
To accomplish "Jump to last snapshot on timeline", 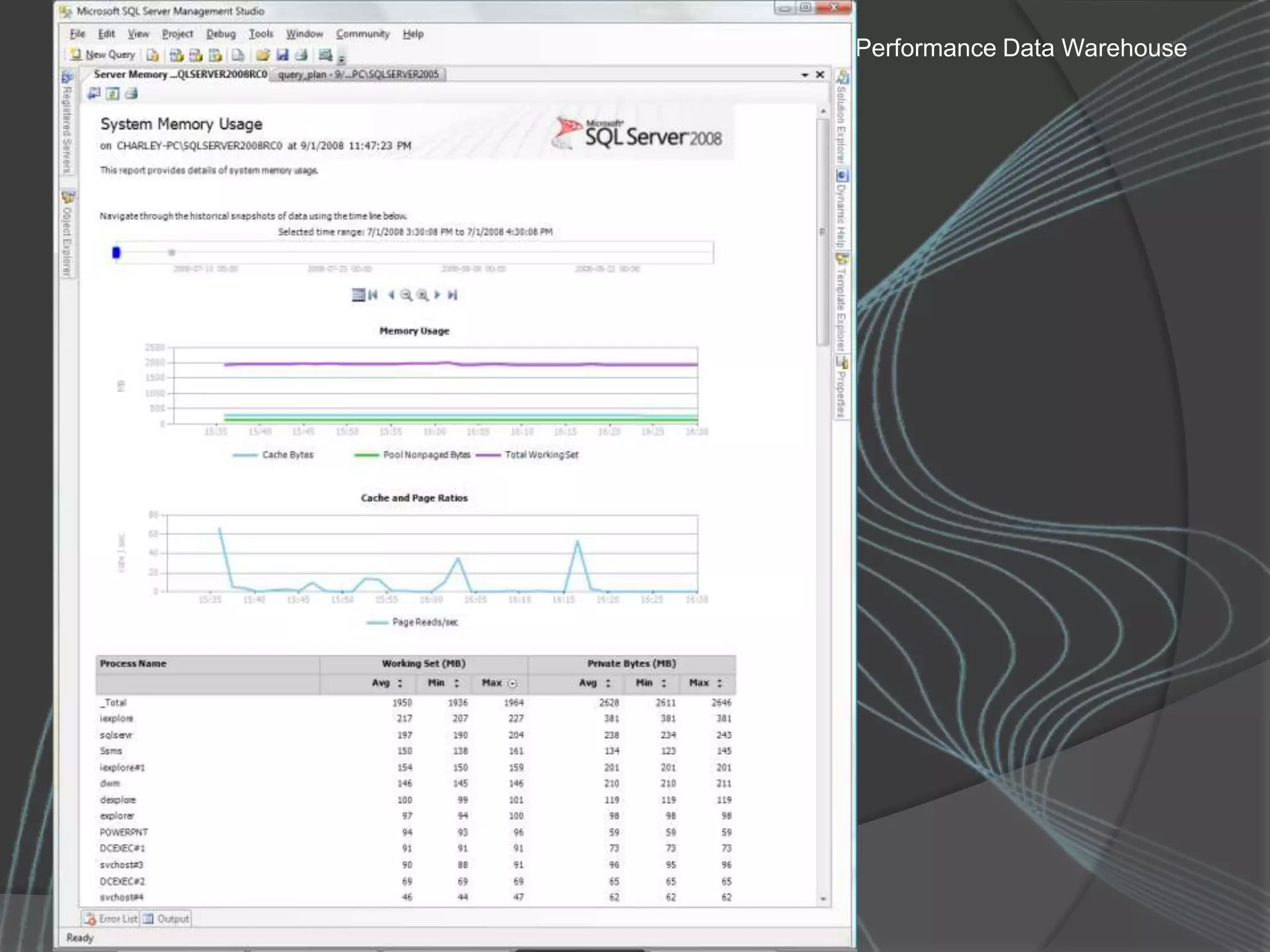I will pyautogui.click(x=453, y=295).
